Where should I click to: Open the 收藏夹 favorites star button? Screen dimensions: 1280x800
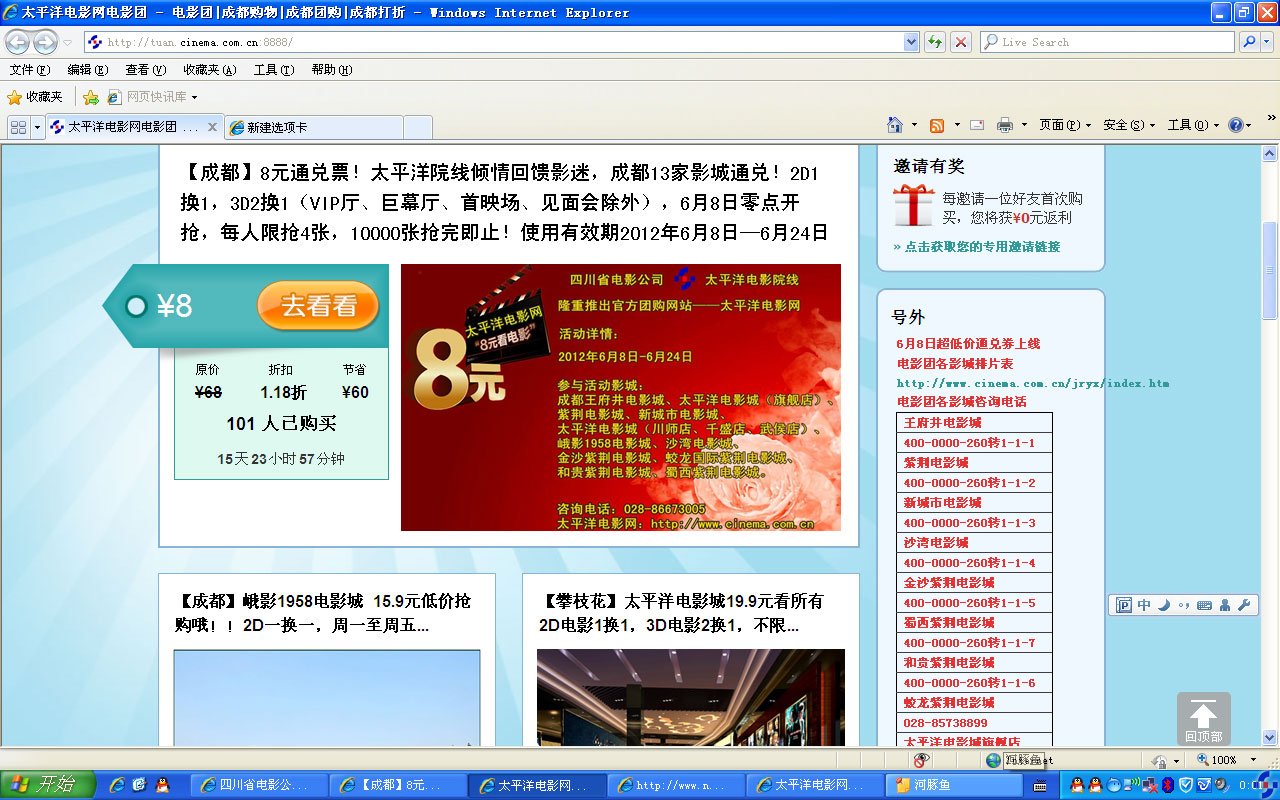[35, 97]
